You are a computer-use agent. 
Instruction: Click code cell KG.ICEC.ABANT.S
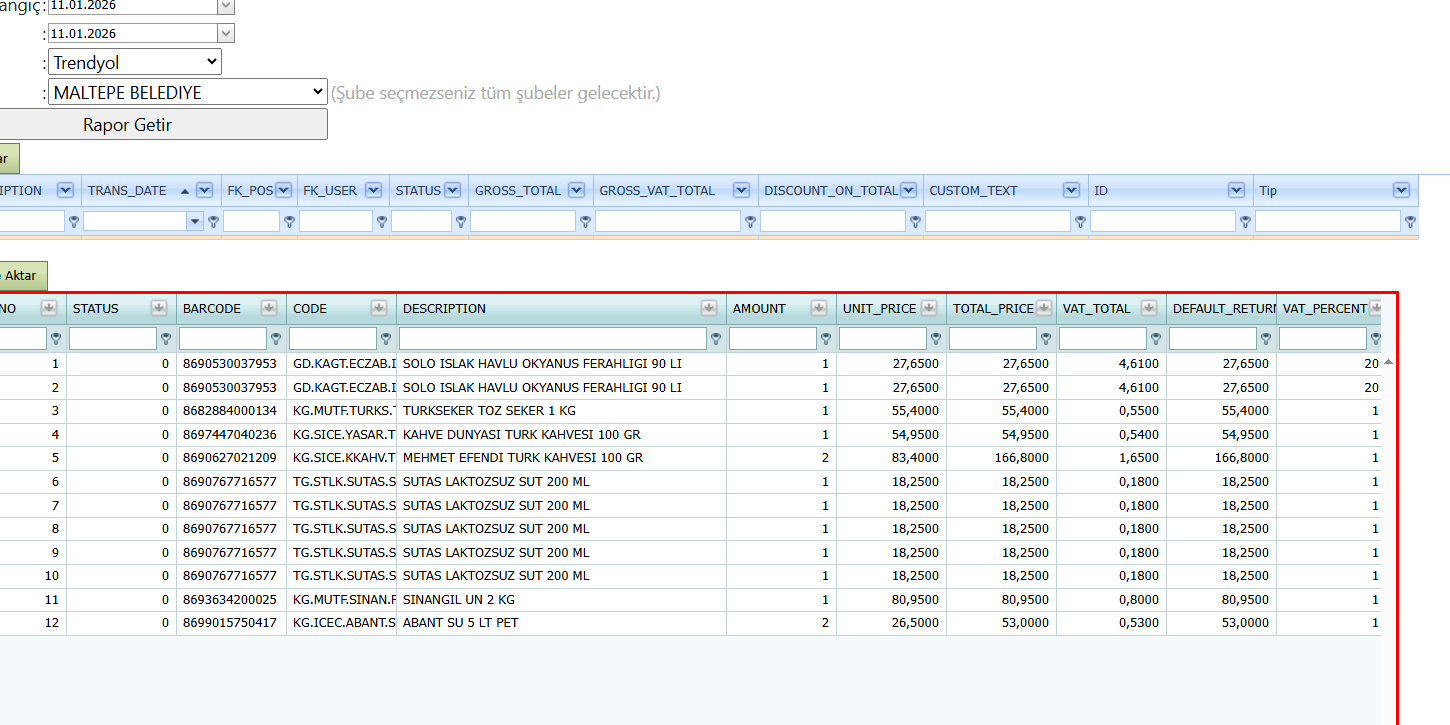(x=341, y=623)
